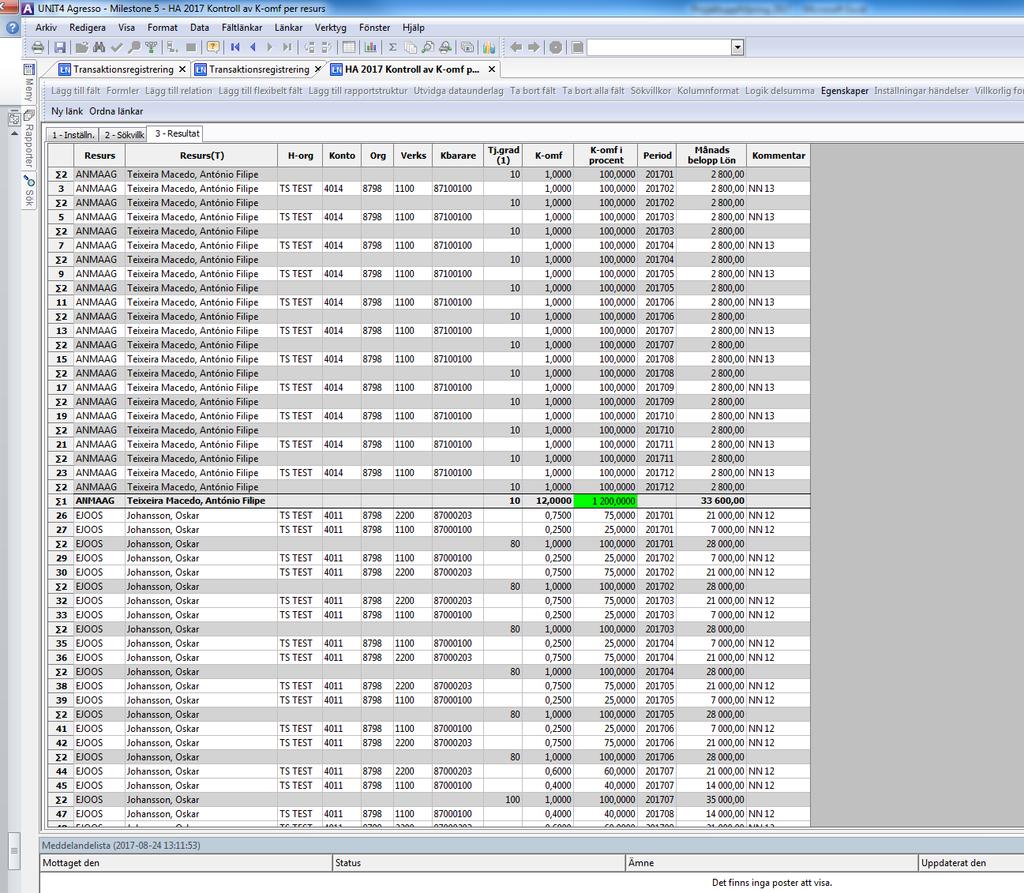Click the Kolumnformat button
The width and height of the screenshot is (1024, 893).
click(x=708, y=91)
